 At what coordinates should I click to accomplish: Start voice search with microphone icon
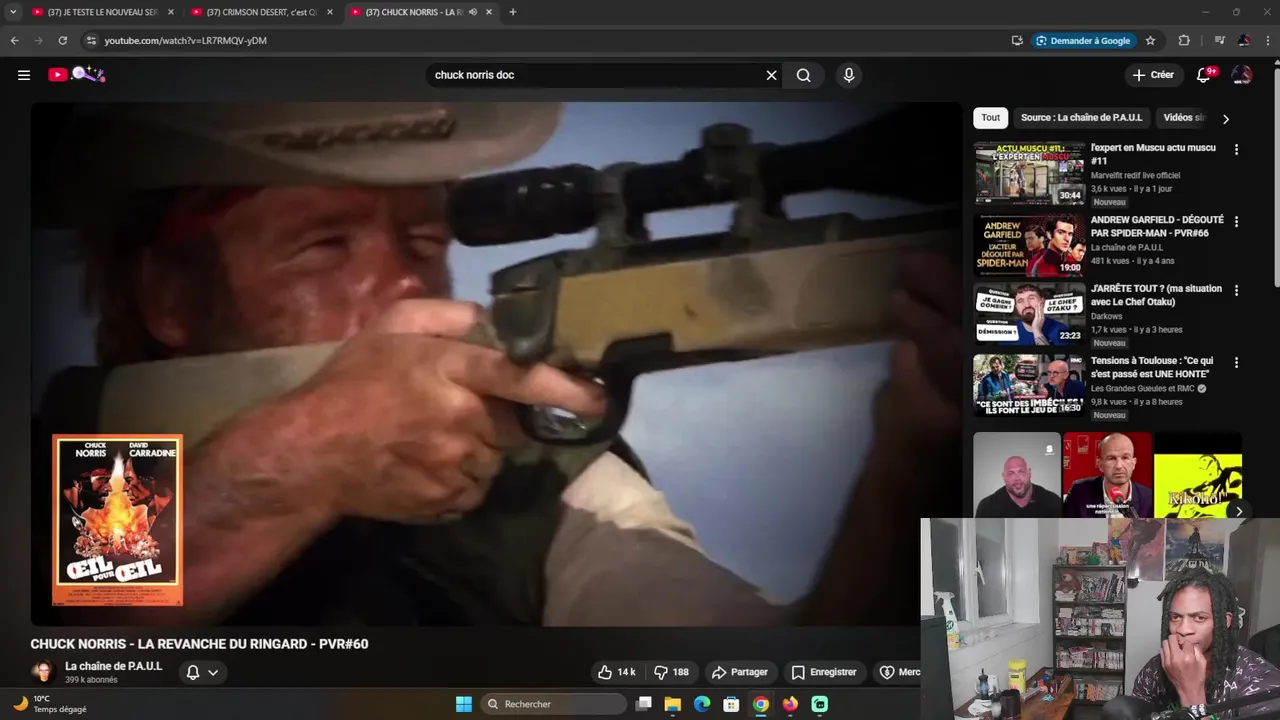tap(848, 75)
